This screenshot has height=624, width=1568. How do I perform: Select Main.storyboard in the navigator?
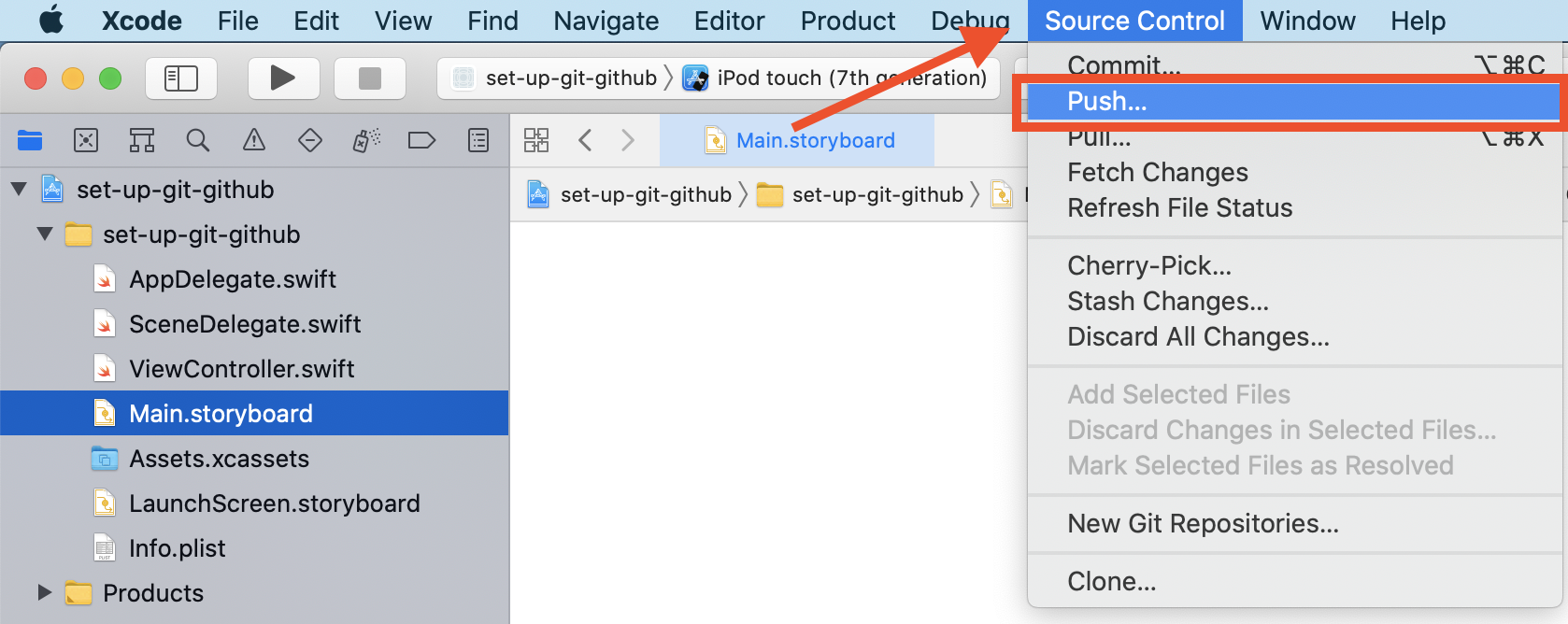tap(254, 414)
